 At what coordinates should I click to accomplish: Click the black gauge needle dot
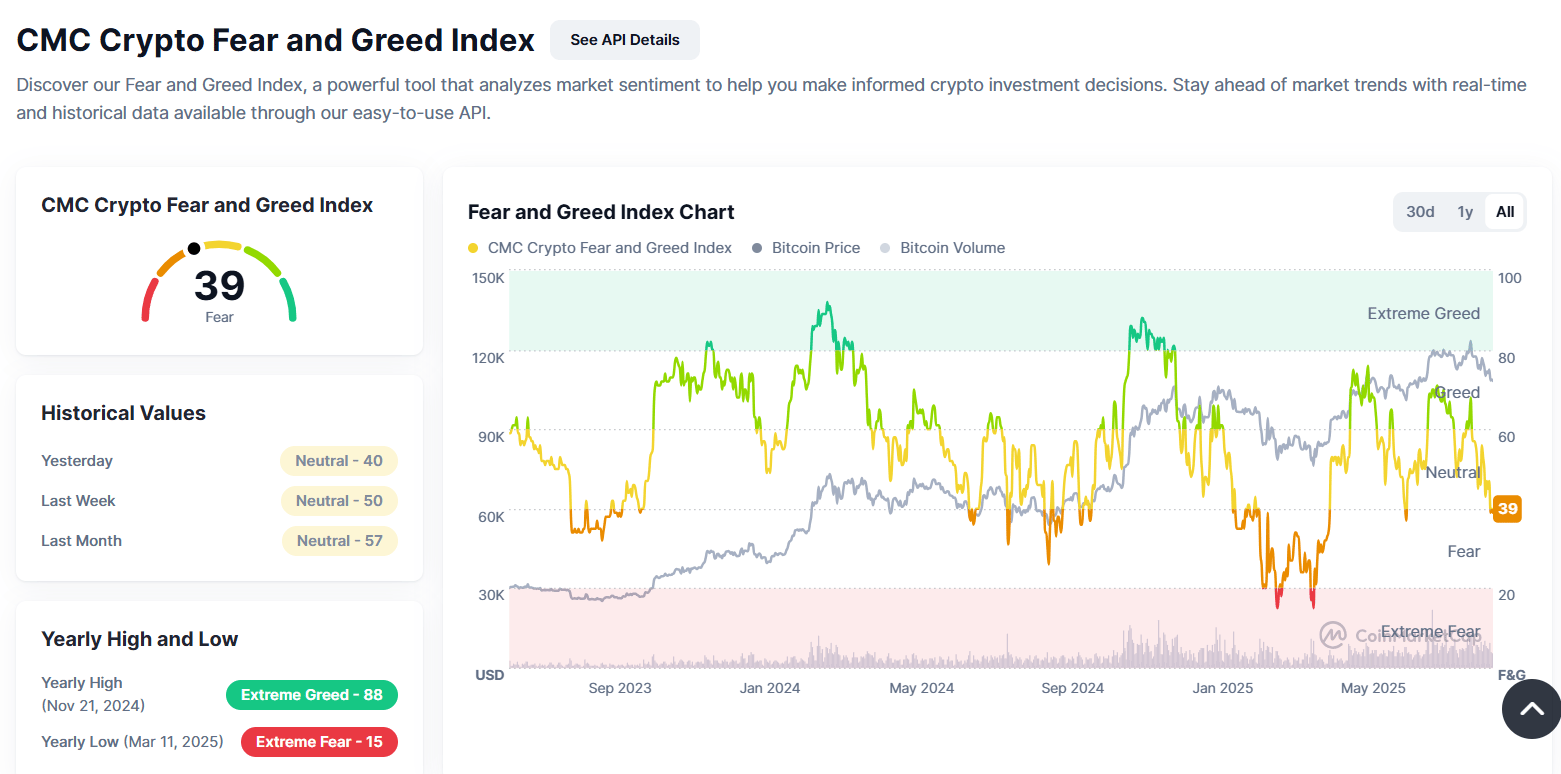(x=194, y=247)
